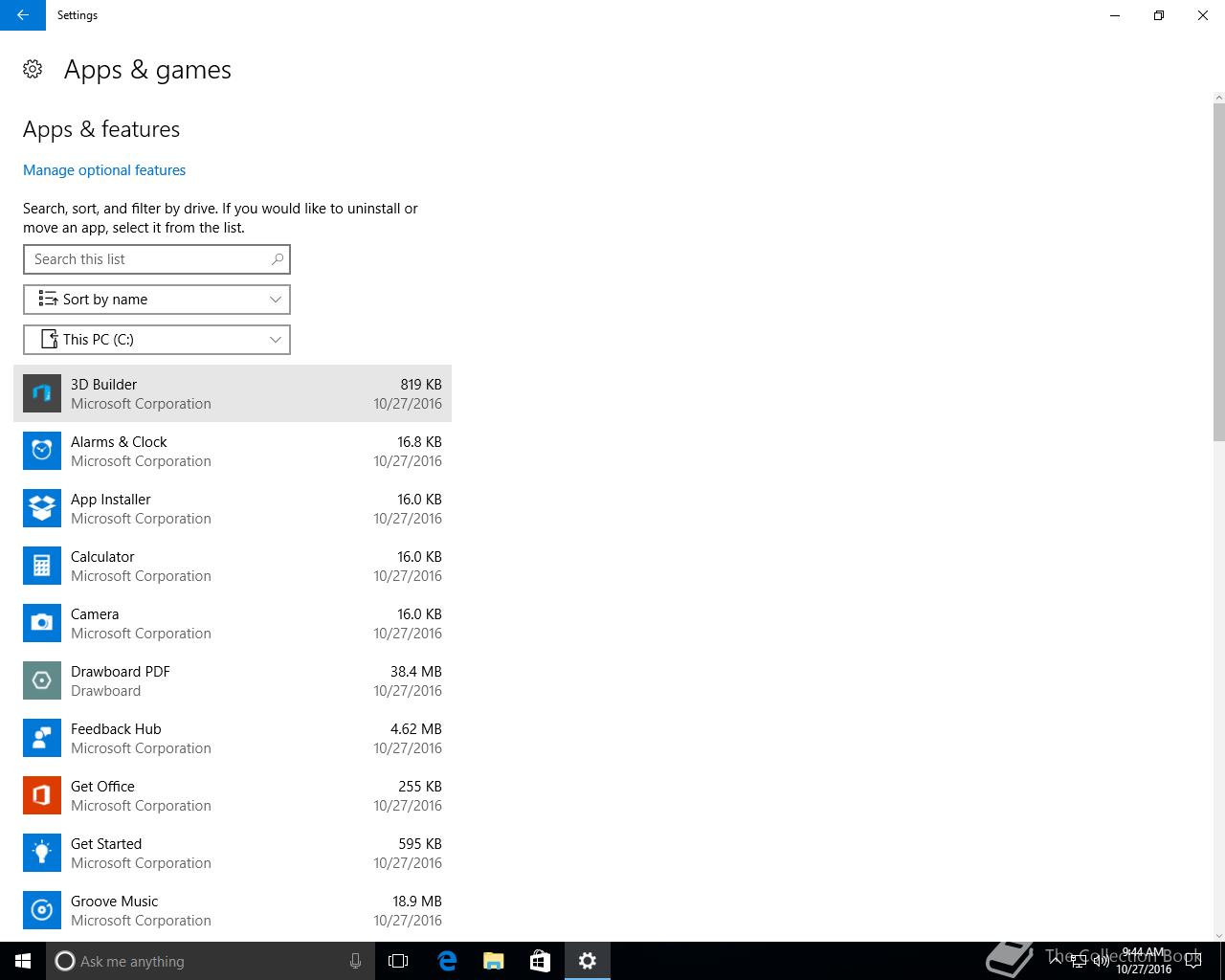
Task: Click the Drawboard publisher text
Action: pyautogui.click(x=105, y=690)
